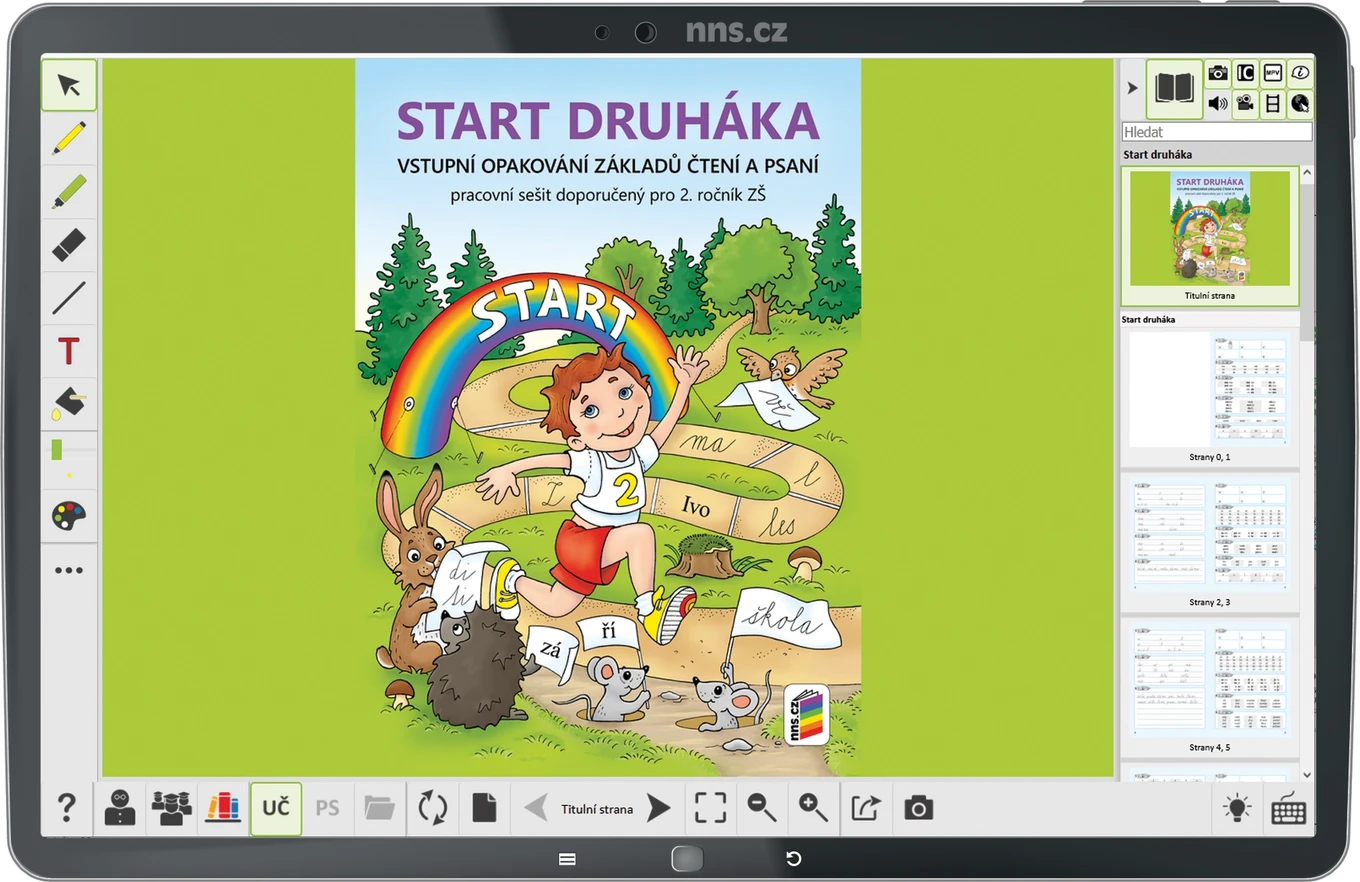This screenshot has width=1360, height=882.
Task: Toggle the light bulb hints button
Action: (1237, 808)
